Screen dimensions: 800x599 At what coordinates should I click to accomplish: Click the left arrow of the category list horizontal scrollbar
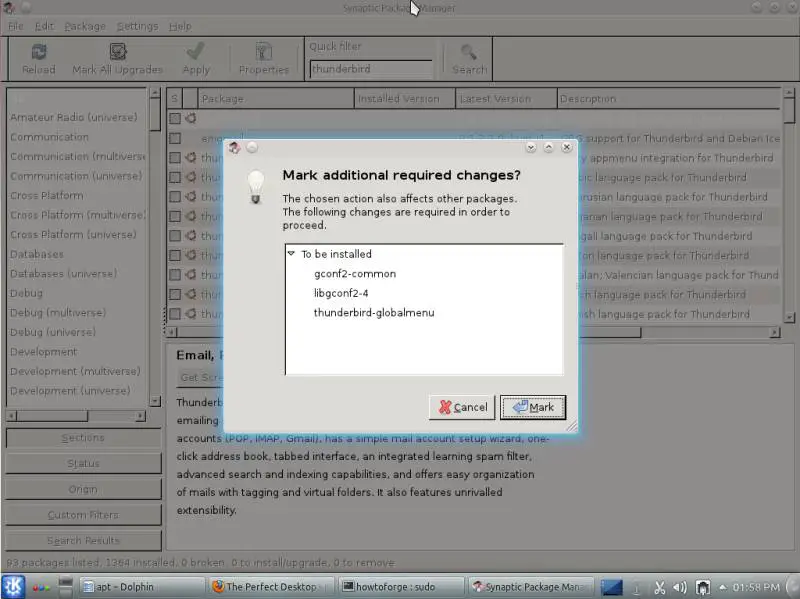coord(11,416)
